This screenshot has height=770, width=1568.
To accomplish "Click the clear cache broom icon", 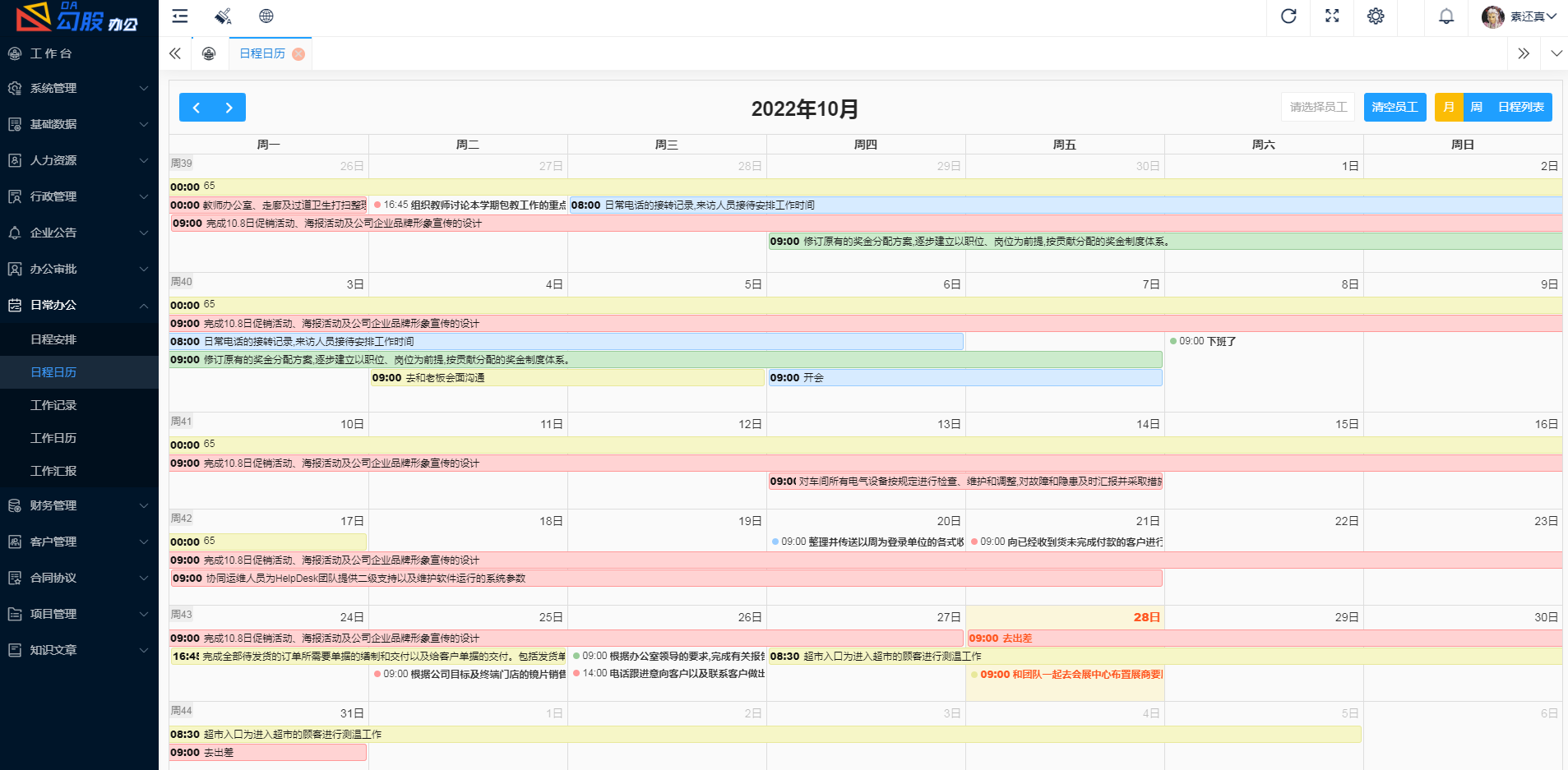I will coord(223,16).
